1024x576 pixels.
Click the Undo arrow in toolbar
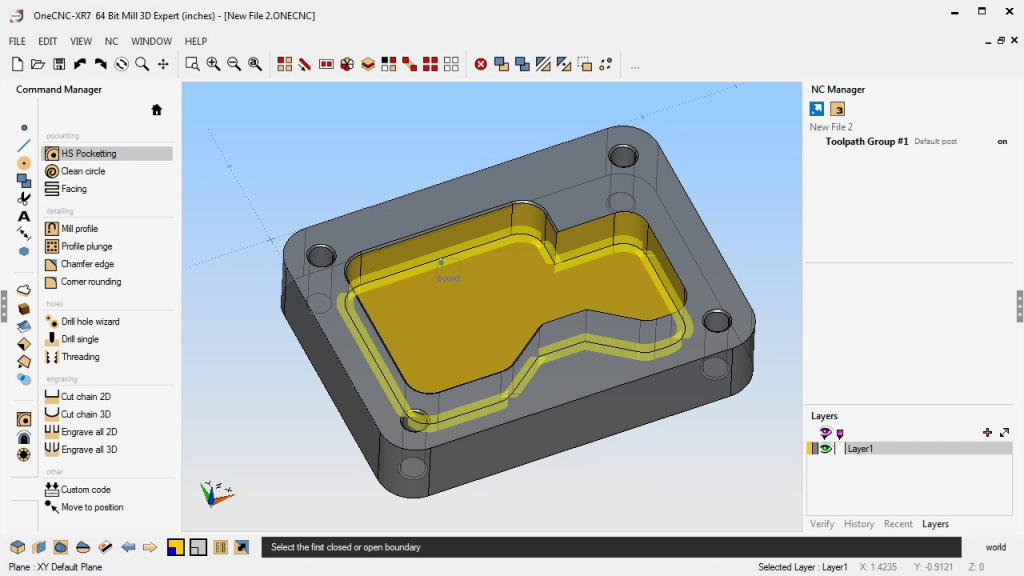(80, 64)
